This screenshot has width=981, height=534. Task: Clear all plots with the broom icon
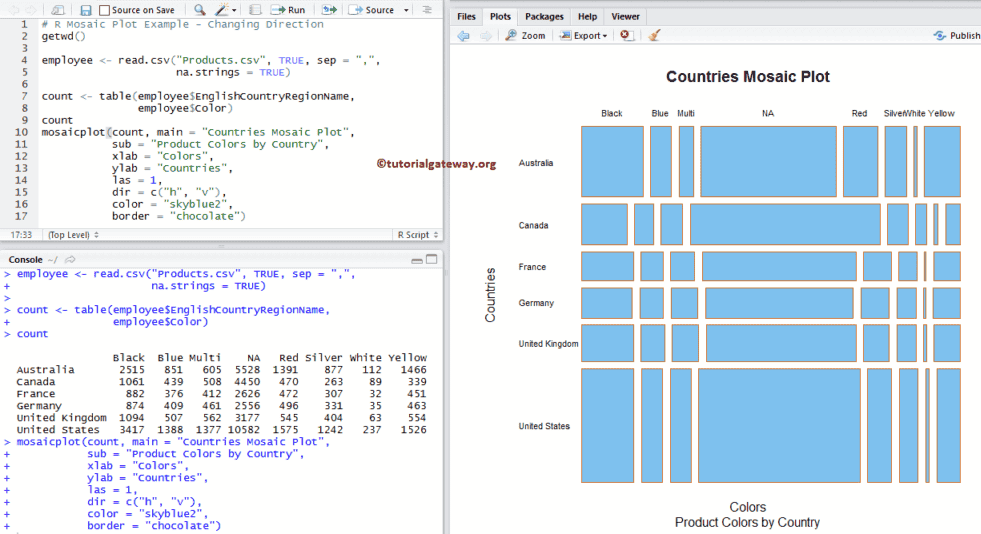(654, 36)
